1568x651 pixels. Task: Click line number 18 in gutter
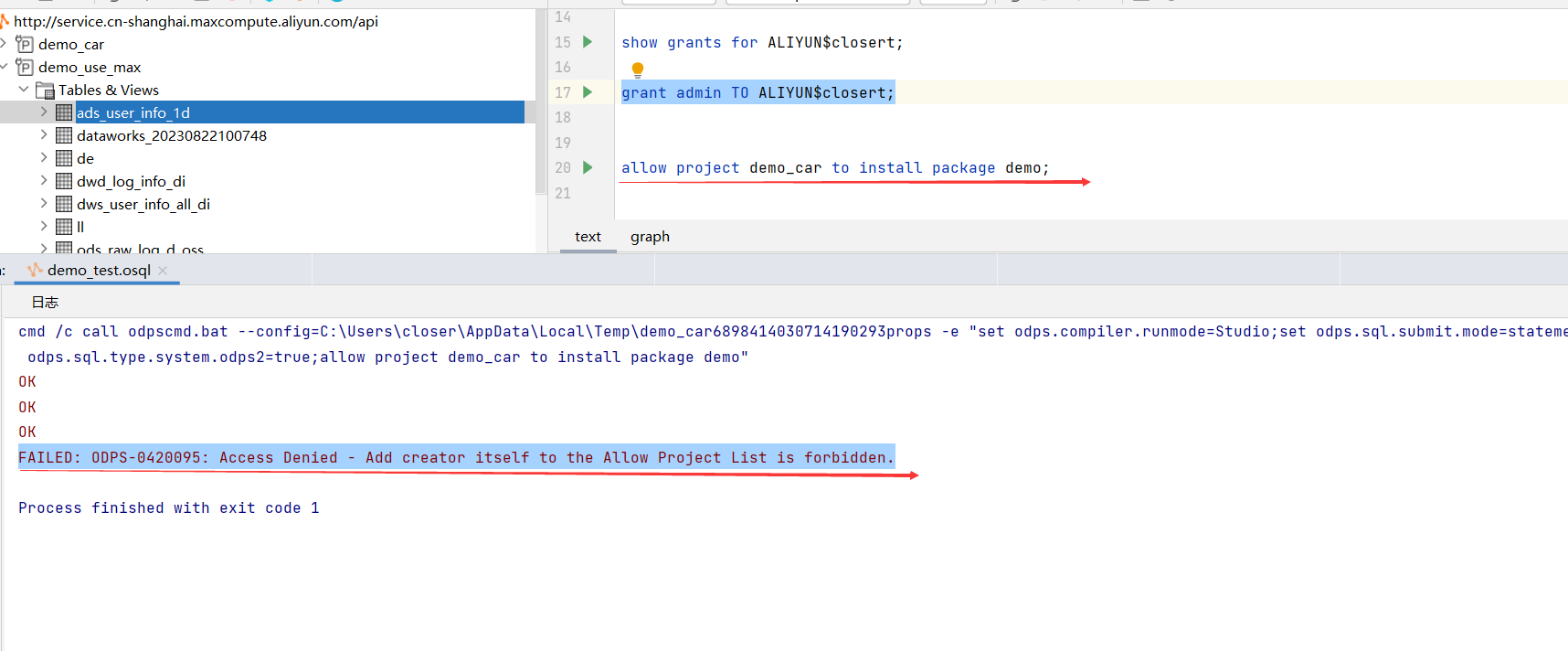pos(563,117)
